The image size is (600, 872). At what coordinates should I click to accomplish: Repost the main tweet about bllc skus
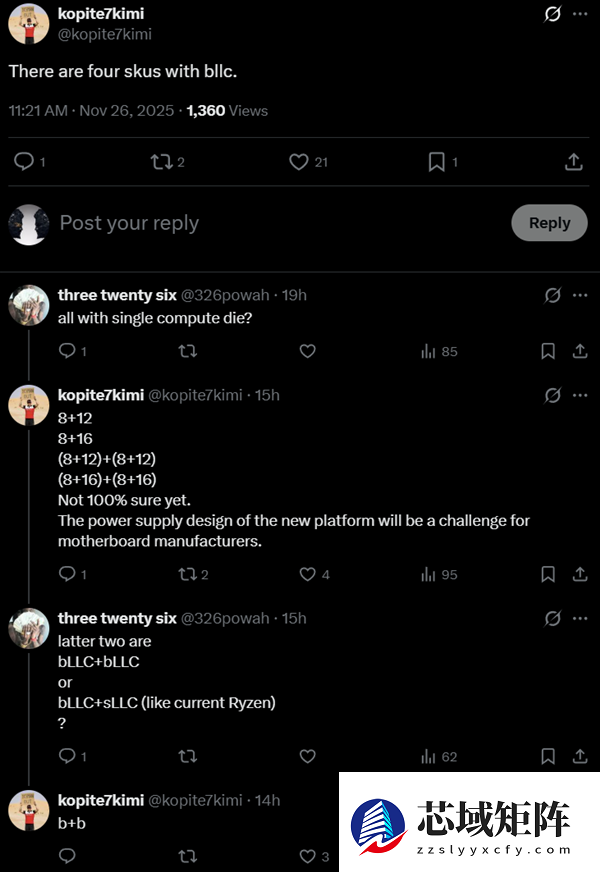160,162
